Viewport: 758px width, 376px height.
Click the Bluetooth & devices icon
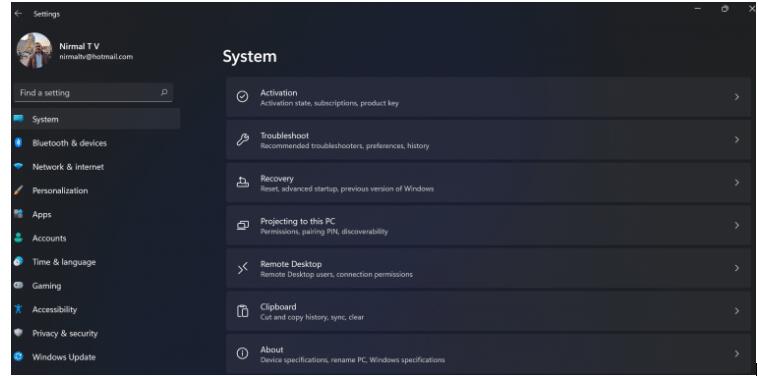click(18, 143)
